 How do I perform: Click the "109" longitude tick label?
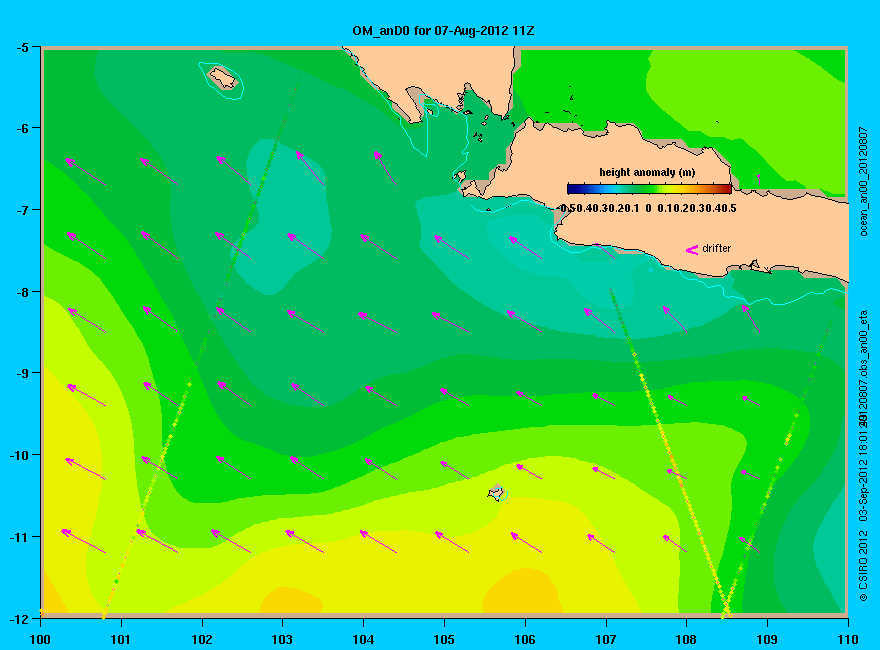coord(767,639)
